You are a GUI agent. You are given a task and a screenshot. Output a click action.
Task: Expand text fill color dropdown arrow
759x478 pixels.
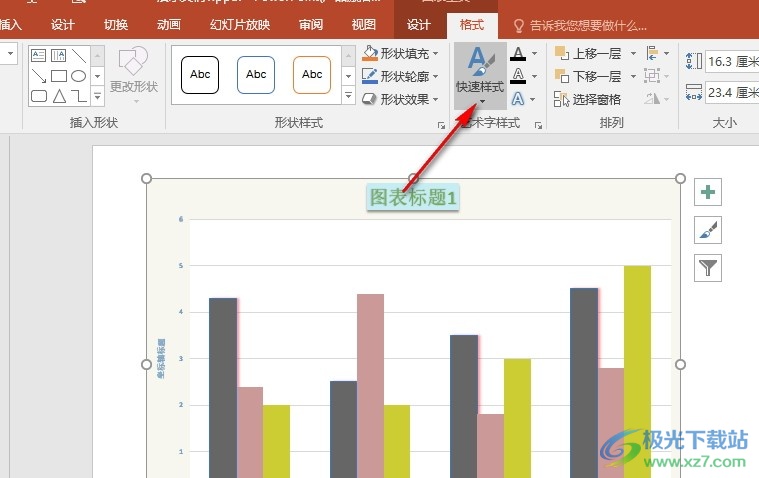534,53
